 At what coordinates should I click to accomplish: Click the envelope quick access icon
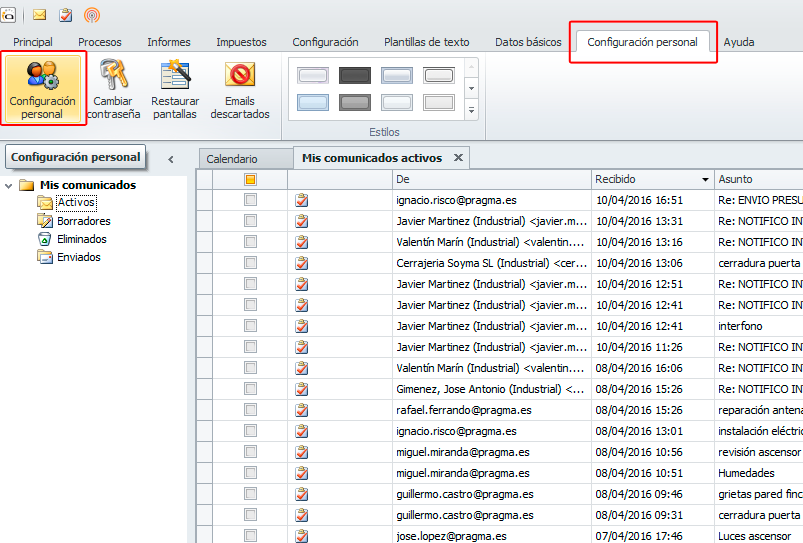(39, 15)
